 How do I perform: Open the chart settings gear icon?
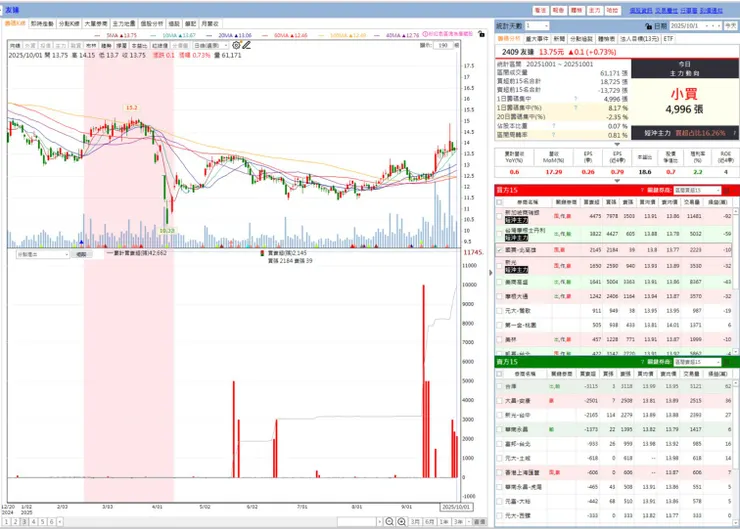pos(236,45)
